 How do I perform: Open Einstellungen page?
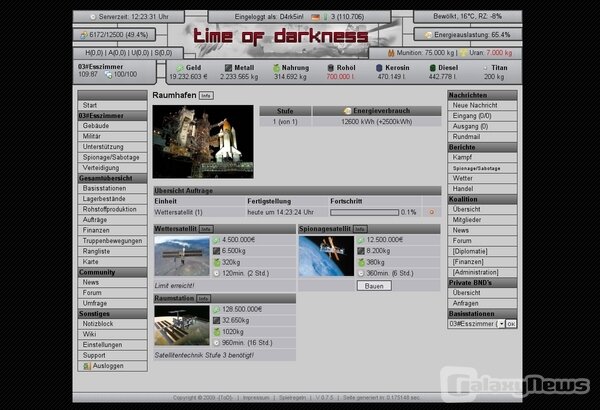[112, 345]
